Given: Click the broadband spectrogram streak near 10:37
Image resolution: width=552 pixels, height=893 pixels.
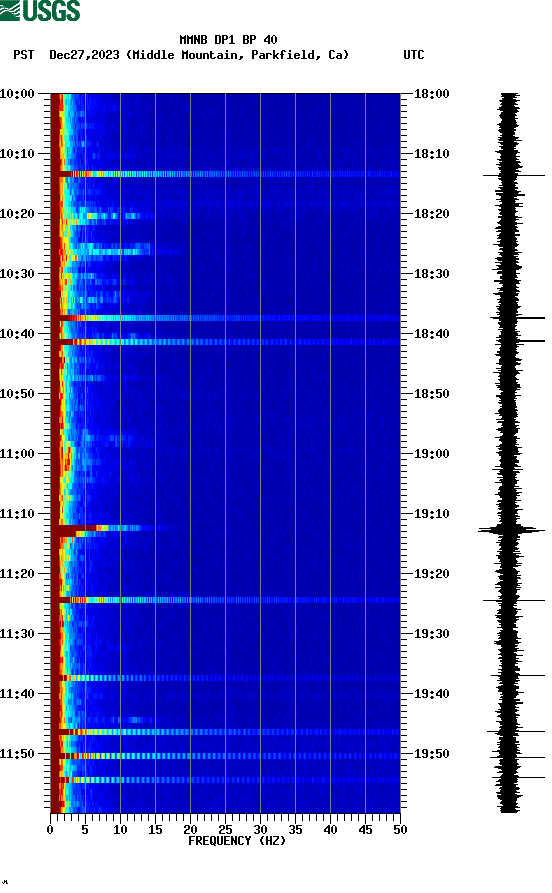Looking at the screenshot, I should coord(225,318).
